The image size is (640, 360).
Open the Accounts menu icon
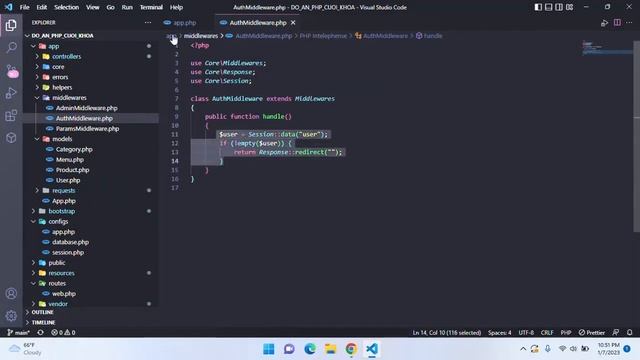[x=11, y=293]
